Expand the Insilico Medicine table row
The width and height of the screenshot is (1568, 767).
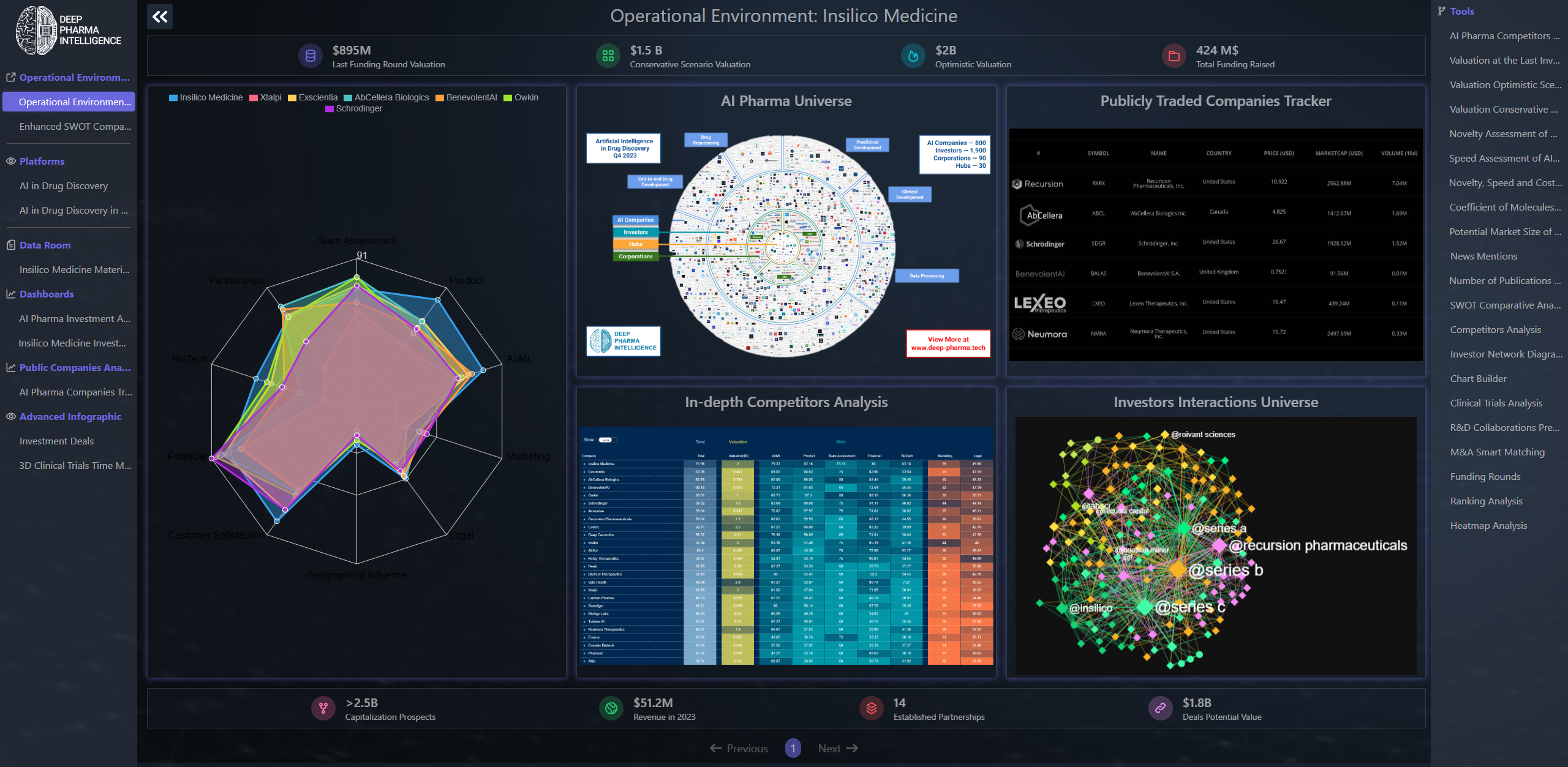coord(584,464)
